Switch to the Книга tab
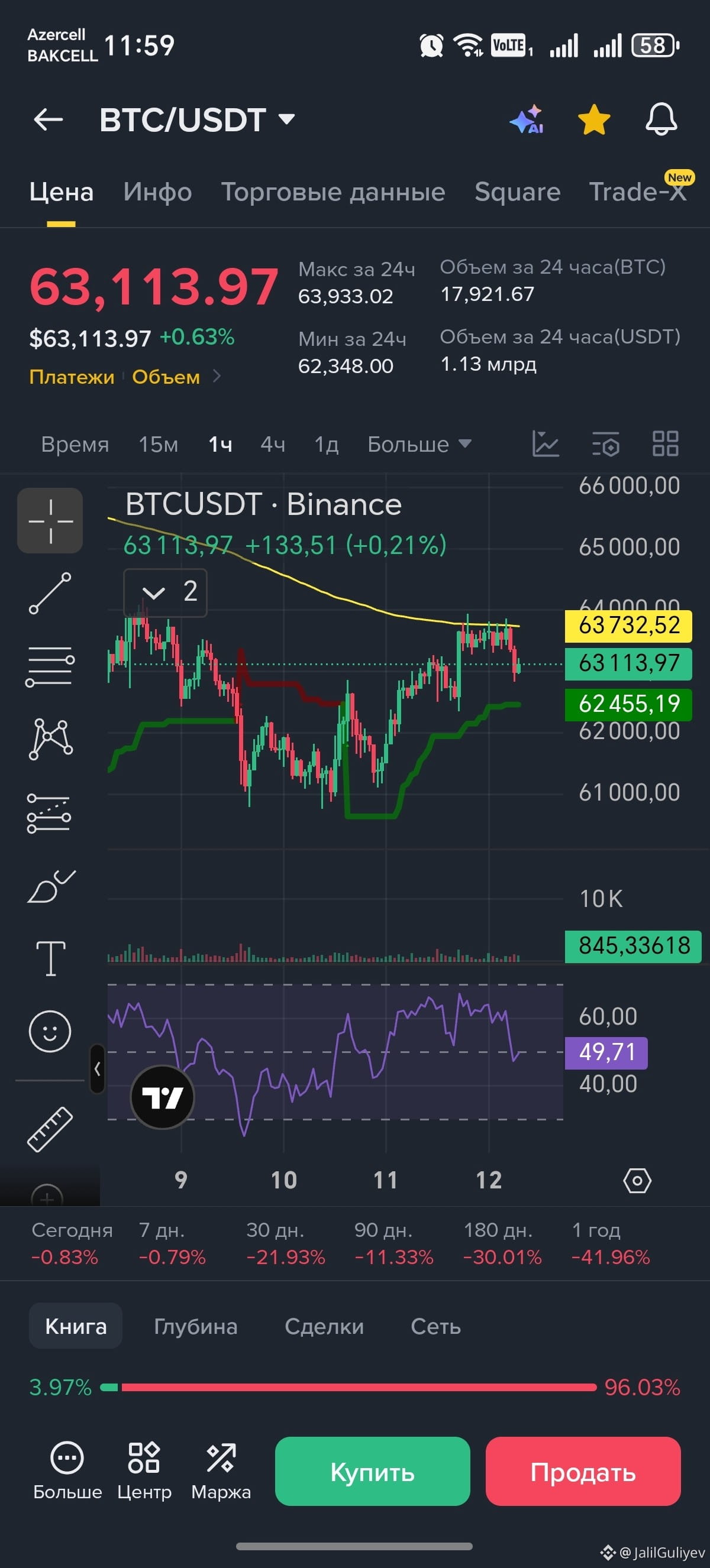 76,1326
